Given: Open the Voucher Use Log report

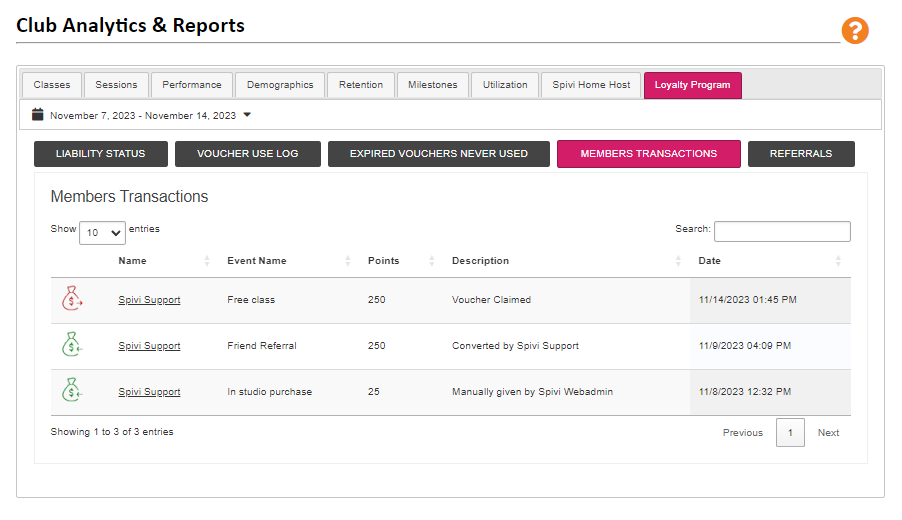Looking at the screenshot, I should tap(247, 154).
